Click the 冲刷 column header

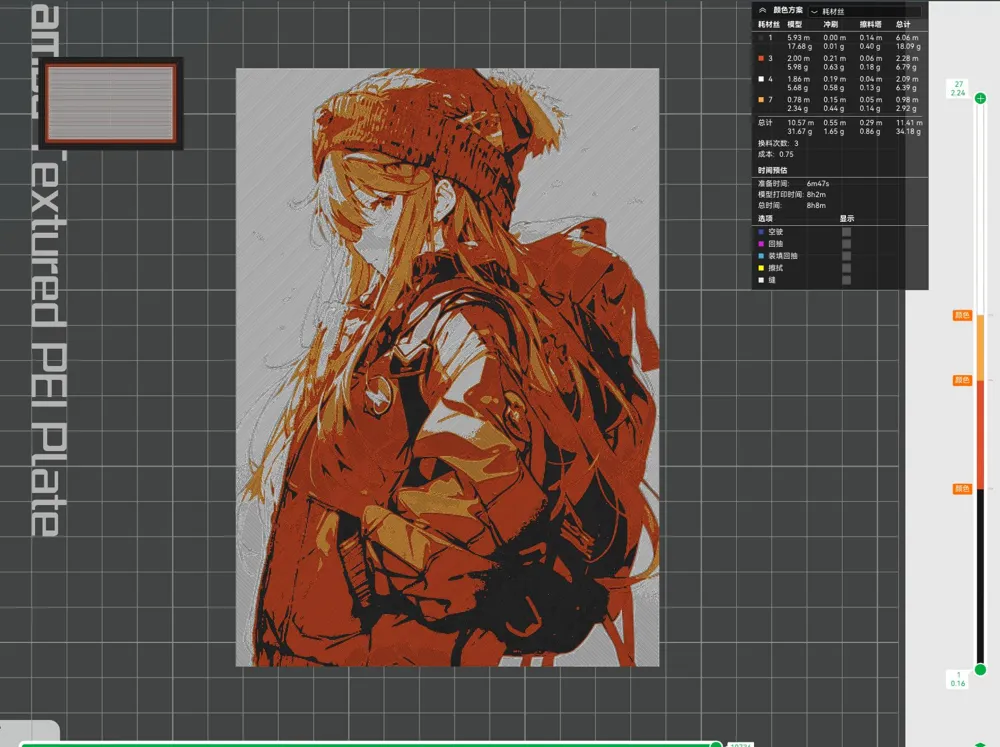point(830,24)
